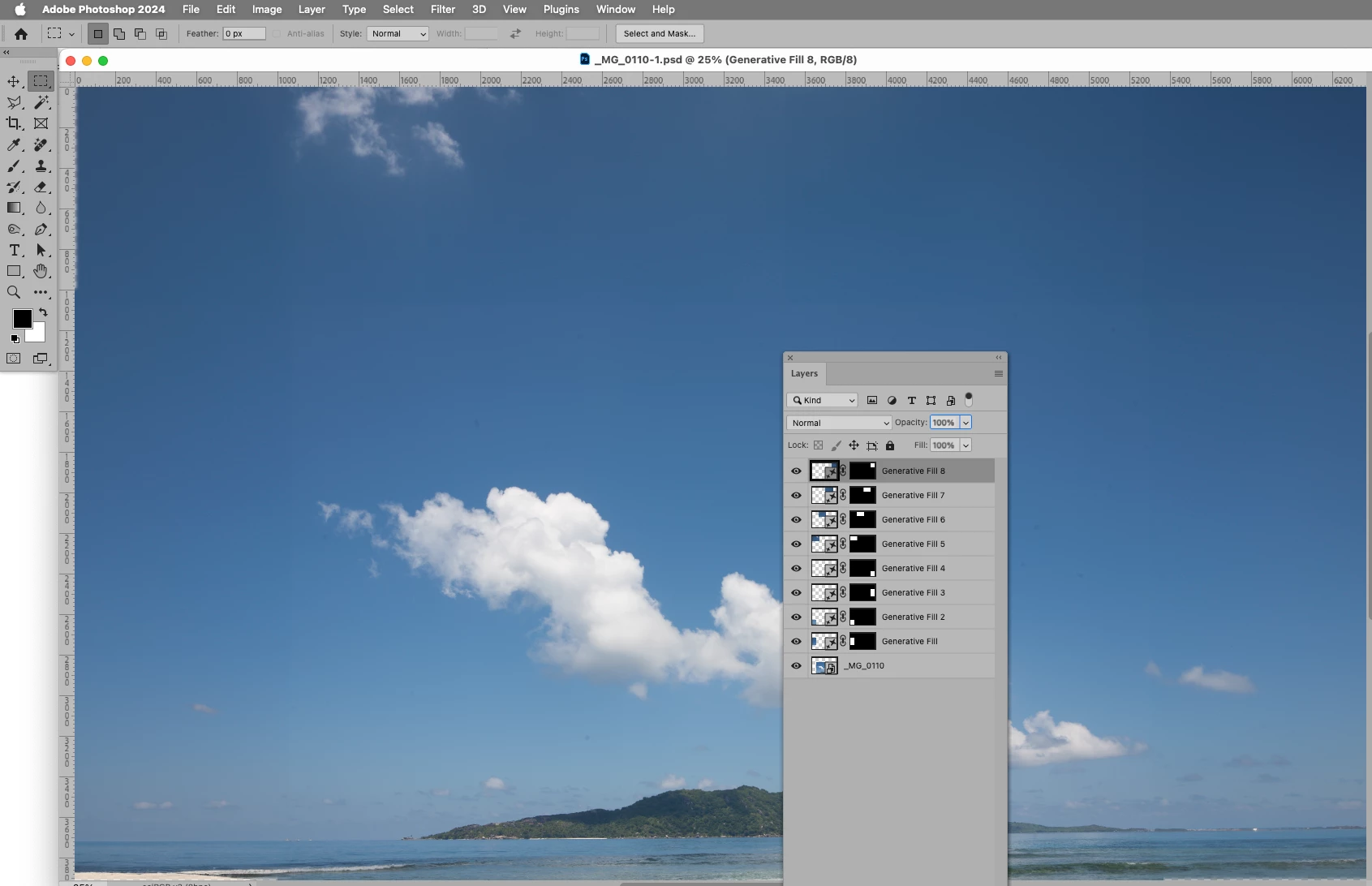Viewport: 1372px width, 886px height.
Task: Expand the Fill slider dropdown arrow
Action: click(966, 445)
